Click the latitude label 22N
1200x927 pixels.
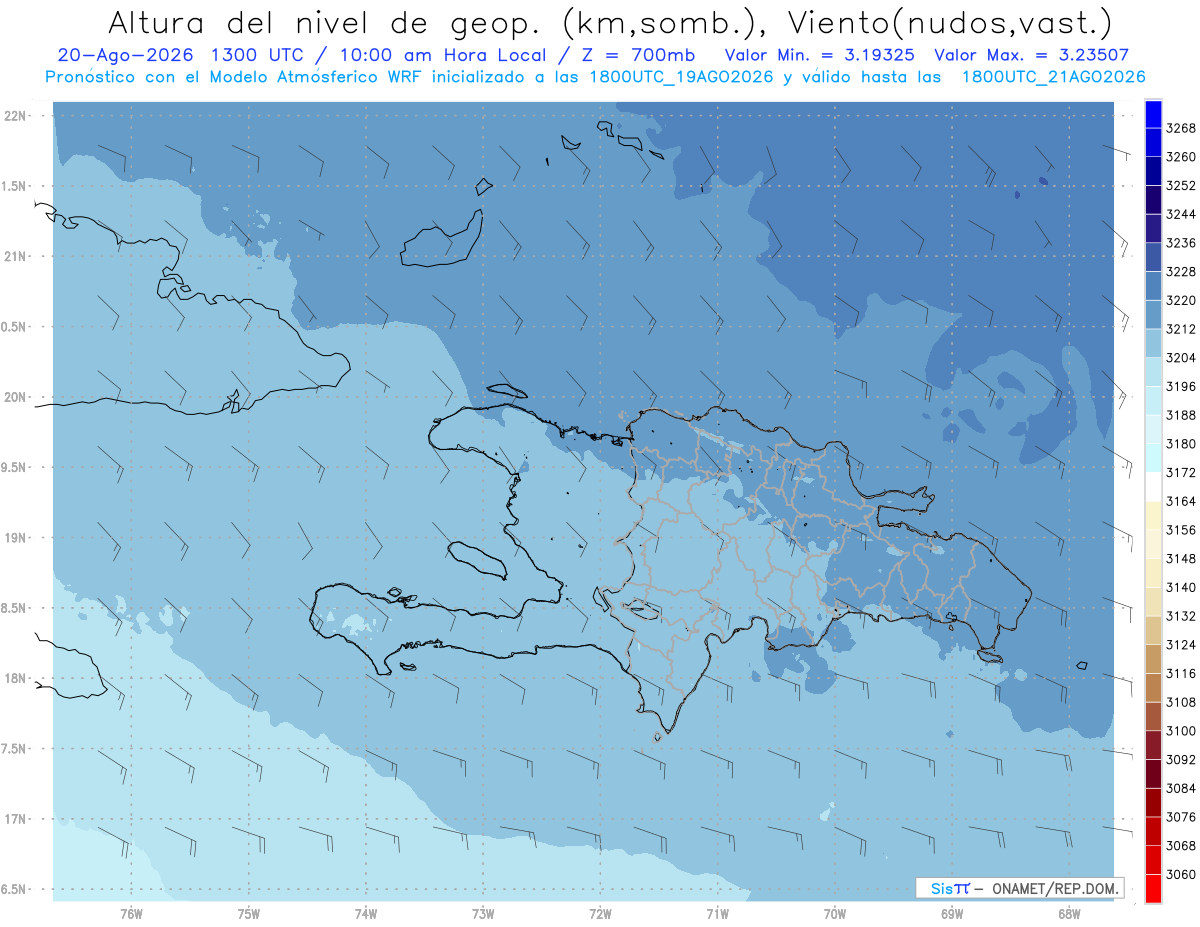pos(15,116)
